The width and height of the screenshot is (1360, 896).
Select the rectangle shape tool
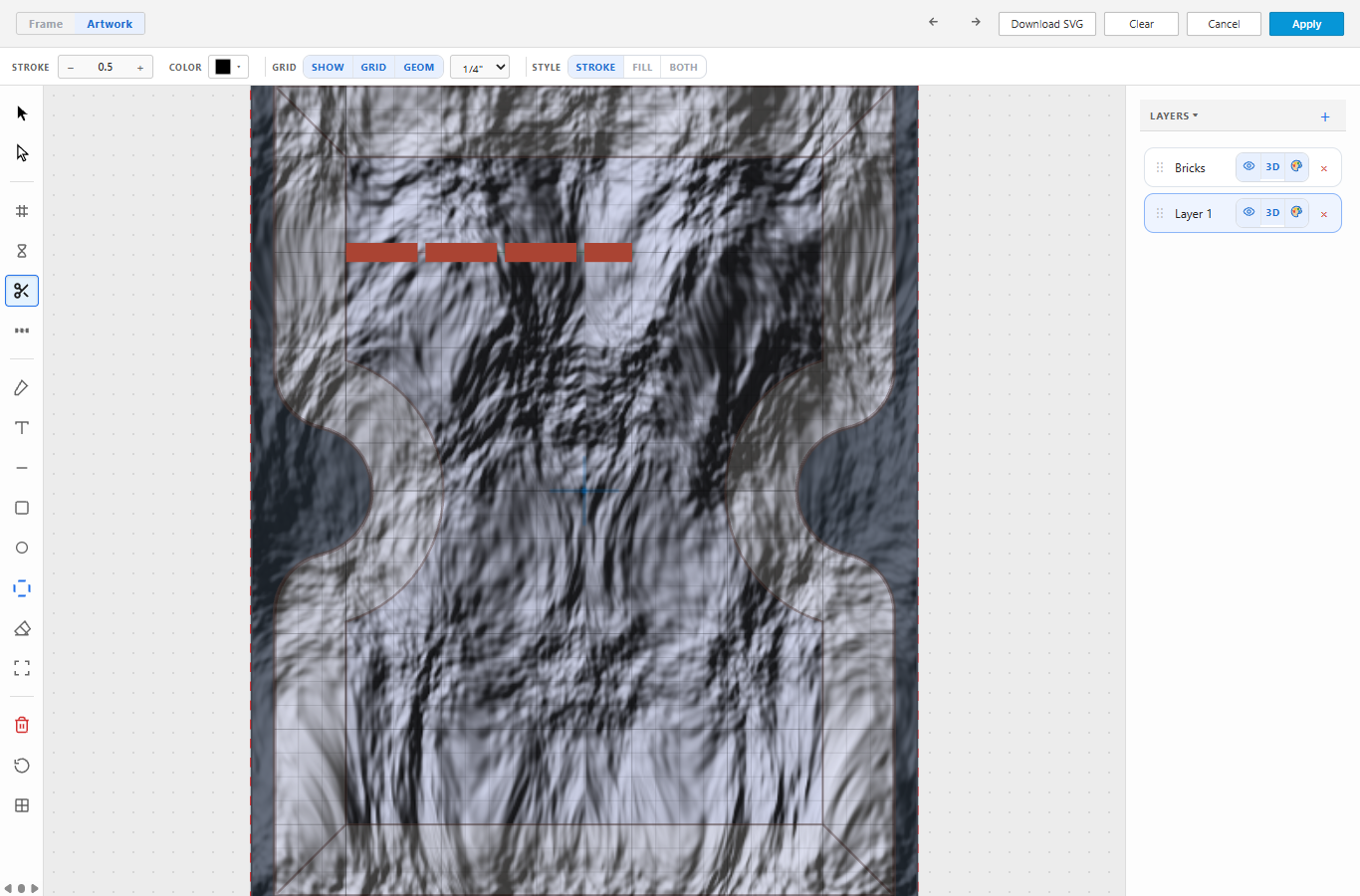coord(22,508)
